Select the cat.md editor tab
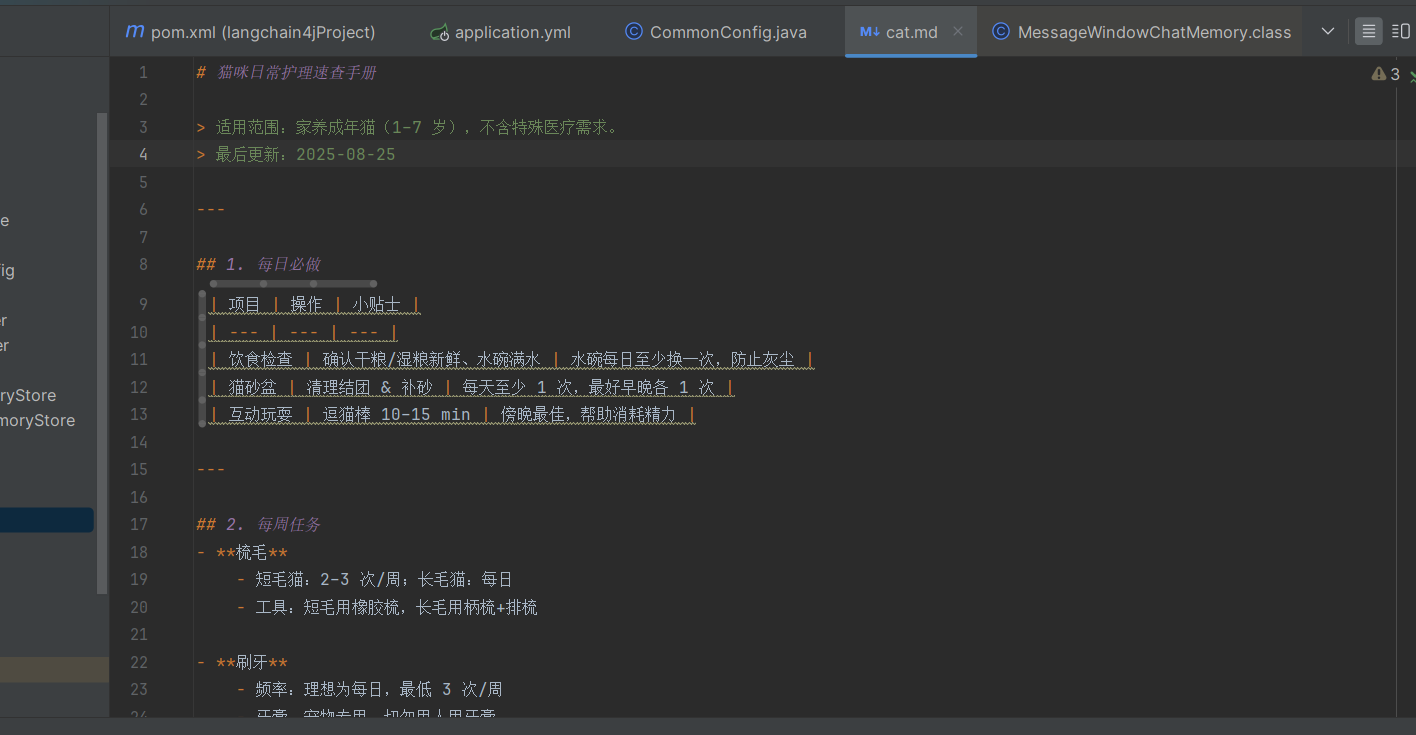This screenshot has width=1416, height=735. tap(911, 32)
